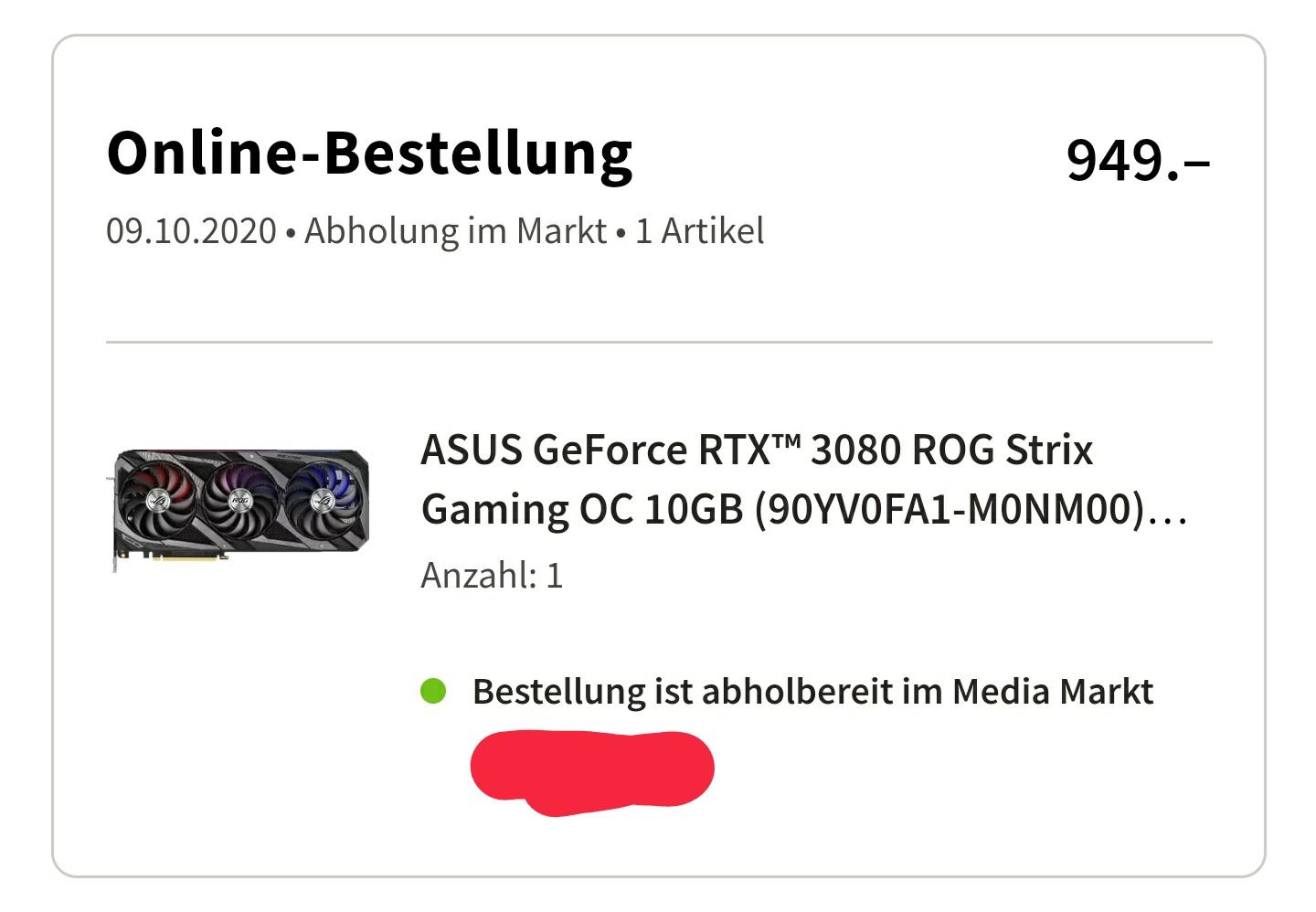
Task: Click the Anzahl: 1 quantity label
Action: [x=492, y=576]
